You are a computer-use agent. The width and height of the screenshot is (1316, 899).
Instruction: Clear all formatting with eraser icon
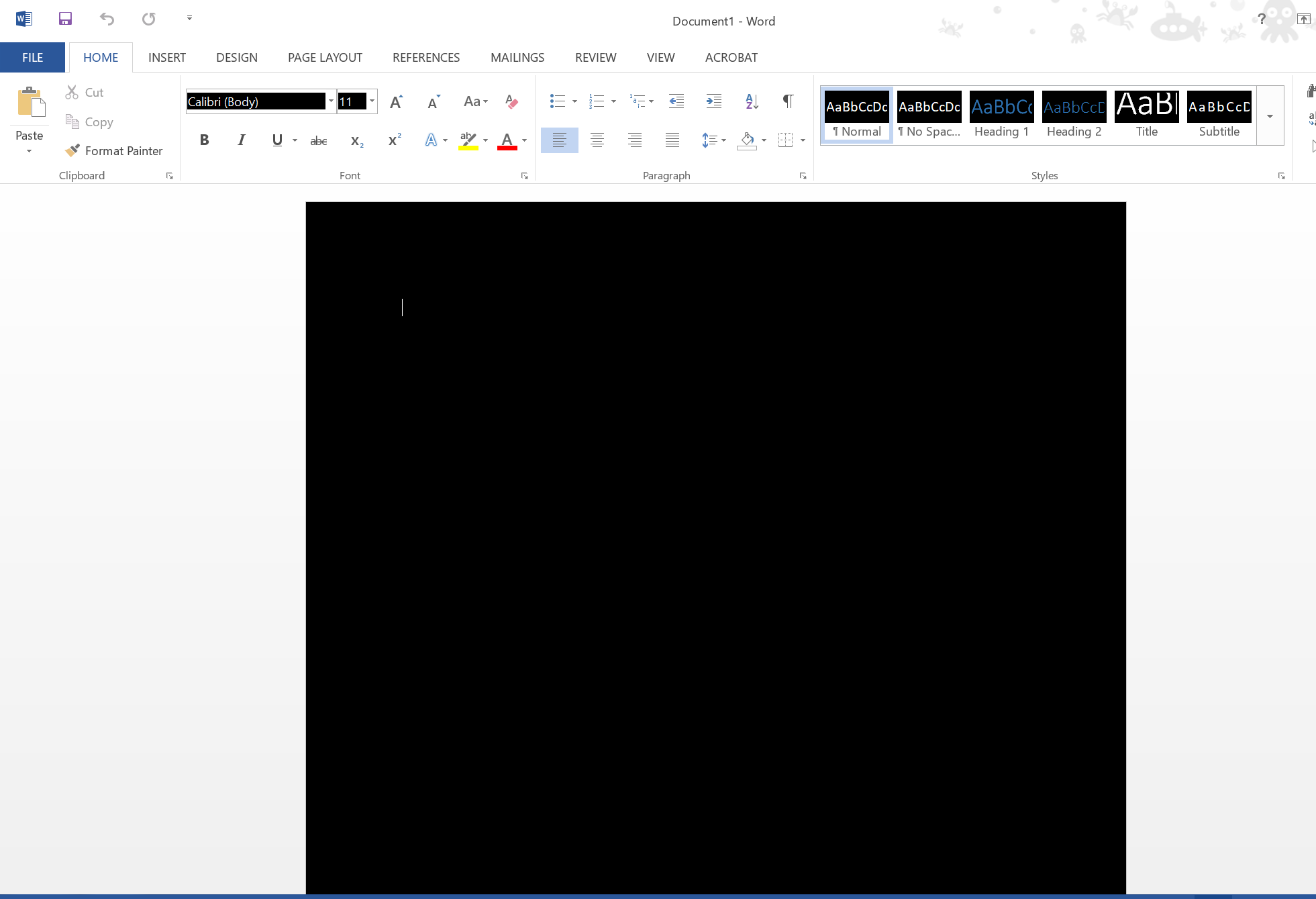(511, 101)
